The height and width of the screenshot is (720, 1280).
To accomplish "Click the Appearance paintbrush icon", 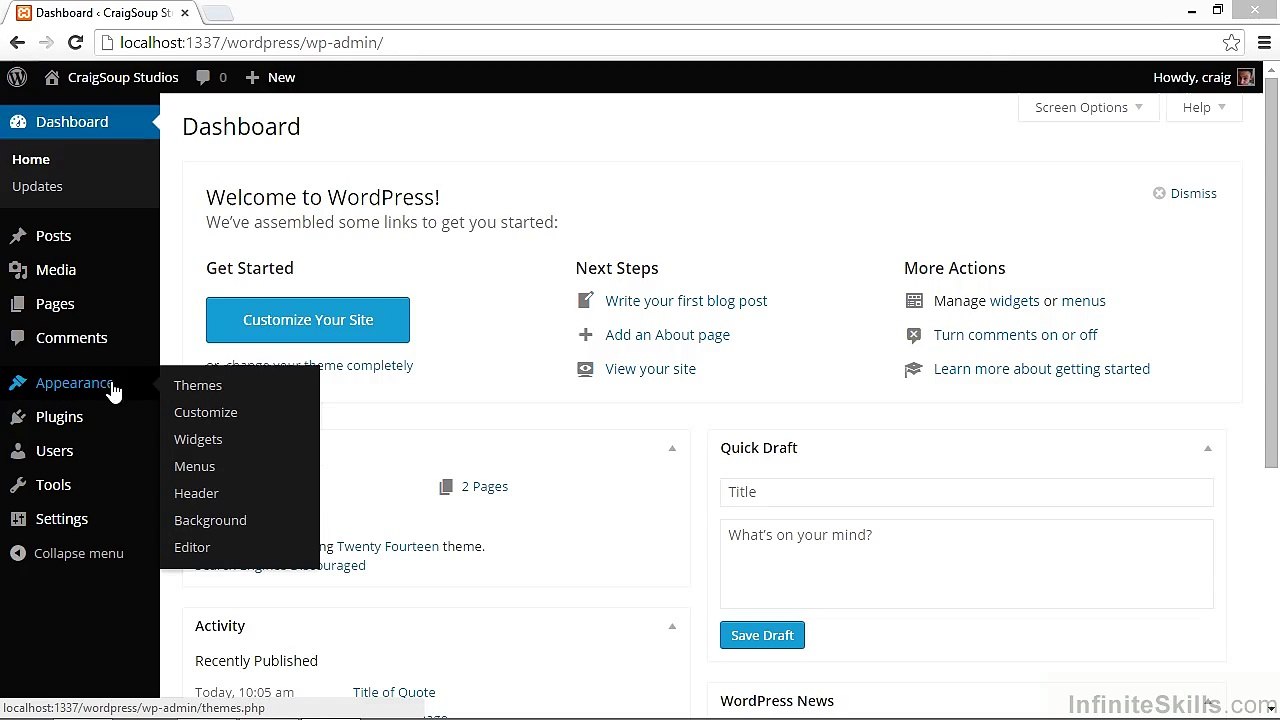I will (18, 383).
